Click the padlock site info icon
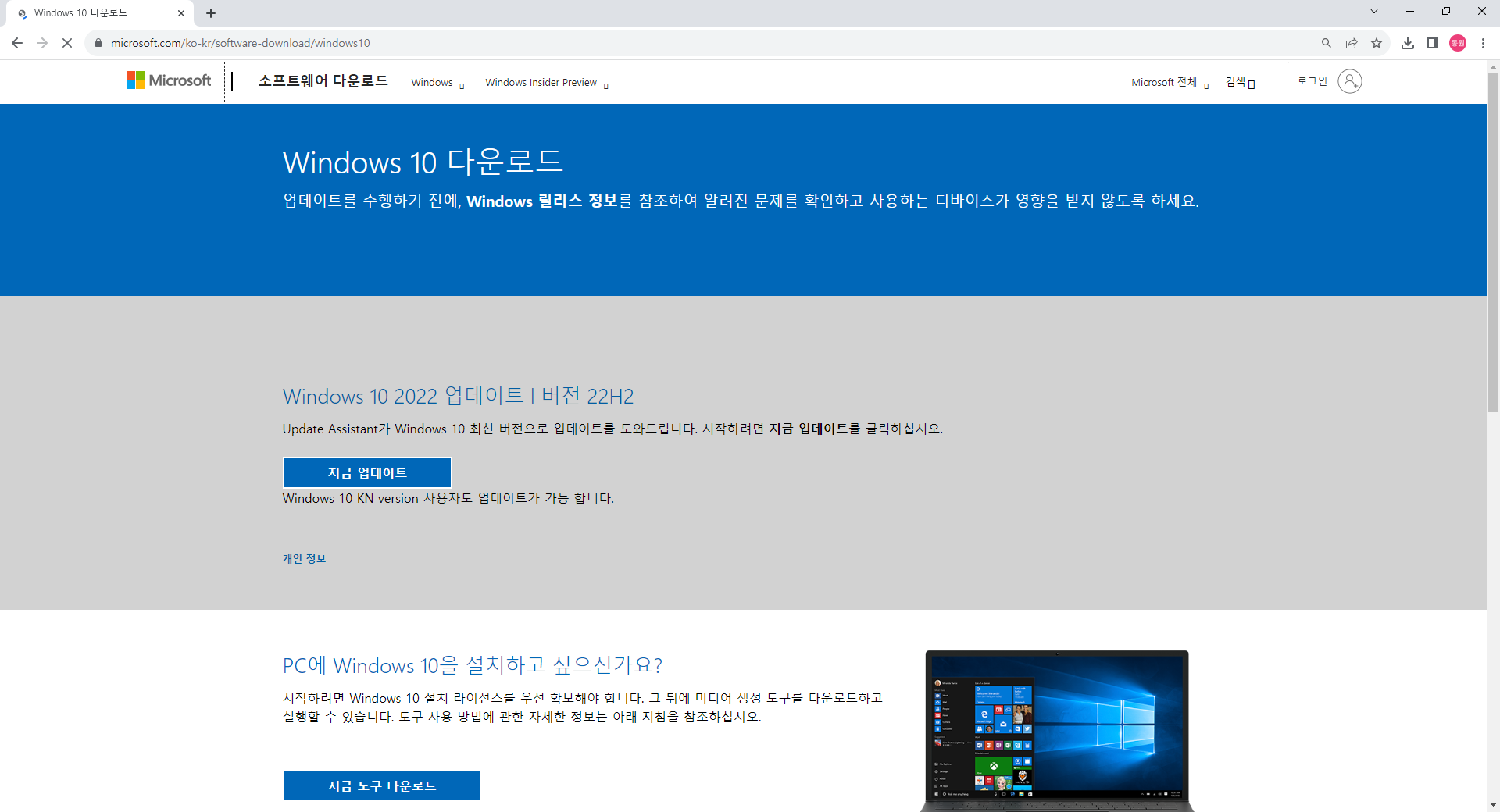Screen dimensions: 1500x812 point(98,43)
